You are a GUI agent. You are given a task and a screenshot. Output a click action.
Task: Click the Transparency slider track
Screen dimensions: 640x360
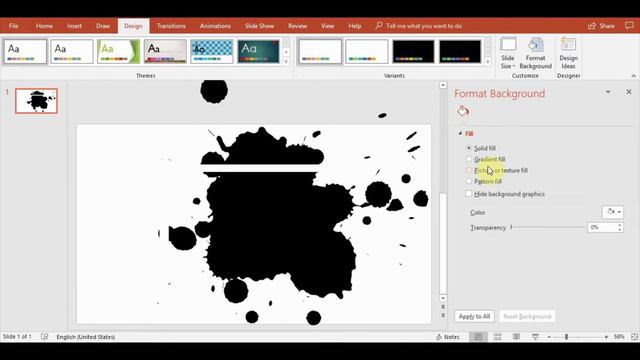click(x=547, y=227)
